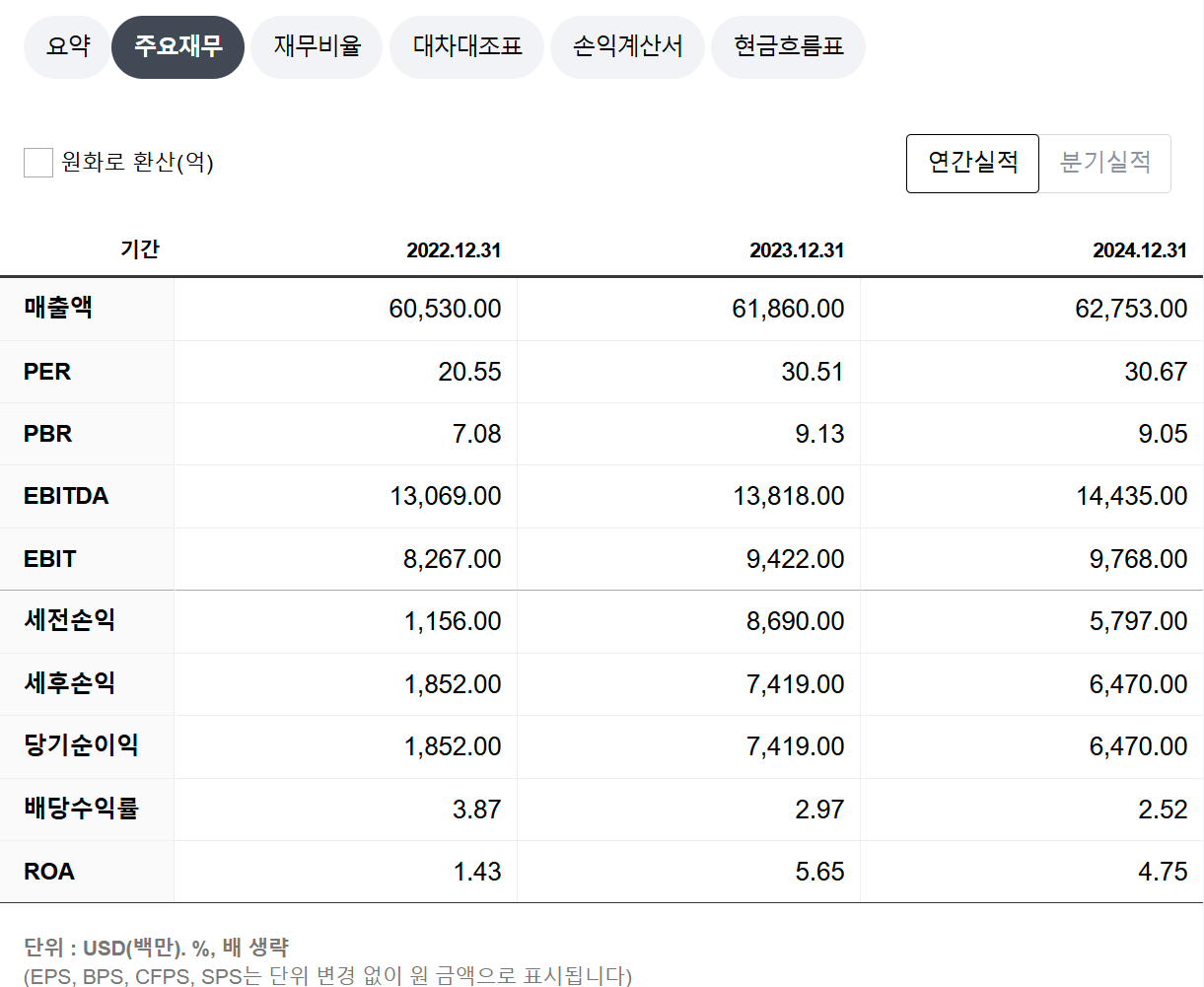Click the PBR value 9.13
Viewport: 1204px width, 987px height.
pyautogui.click(x=819, y=434)
